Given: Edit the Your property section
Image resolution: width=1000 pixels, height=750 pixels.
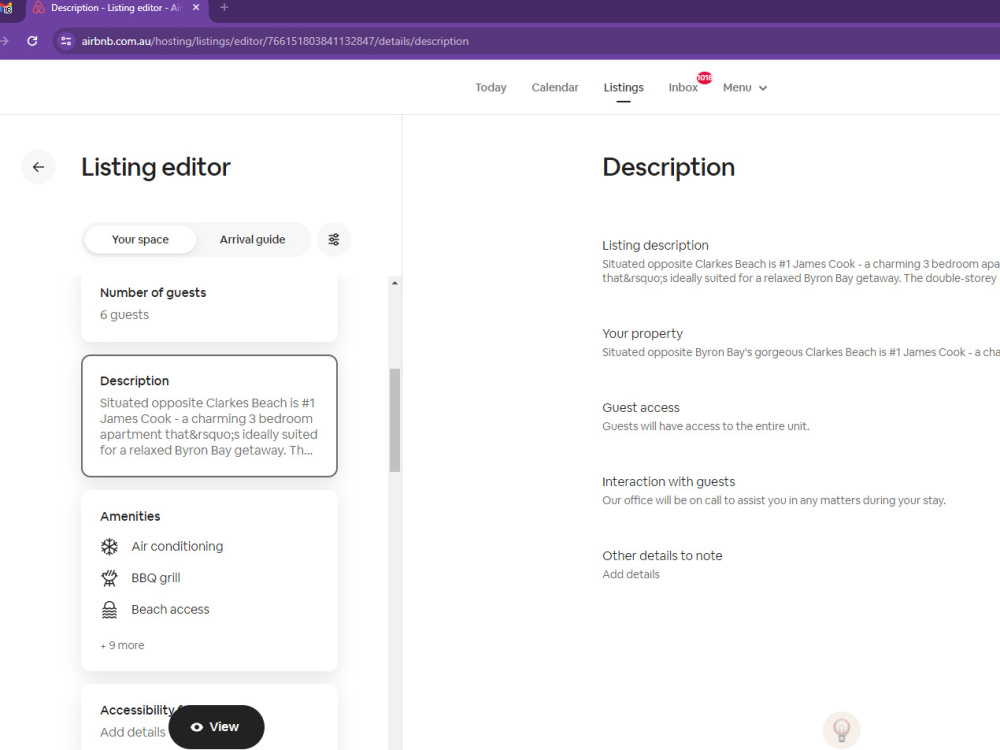Looking at the screenshot, I should [800, 342].
